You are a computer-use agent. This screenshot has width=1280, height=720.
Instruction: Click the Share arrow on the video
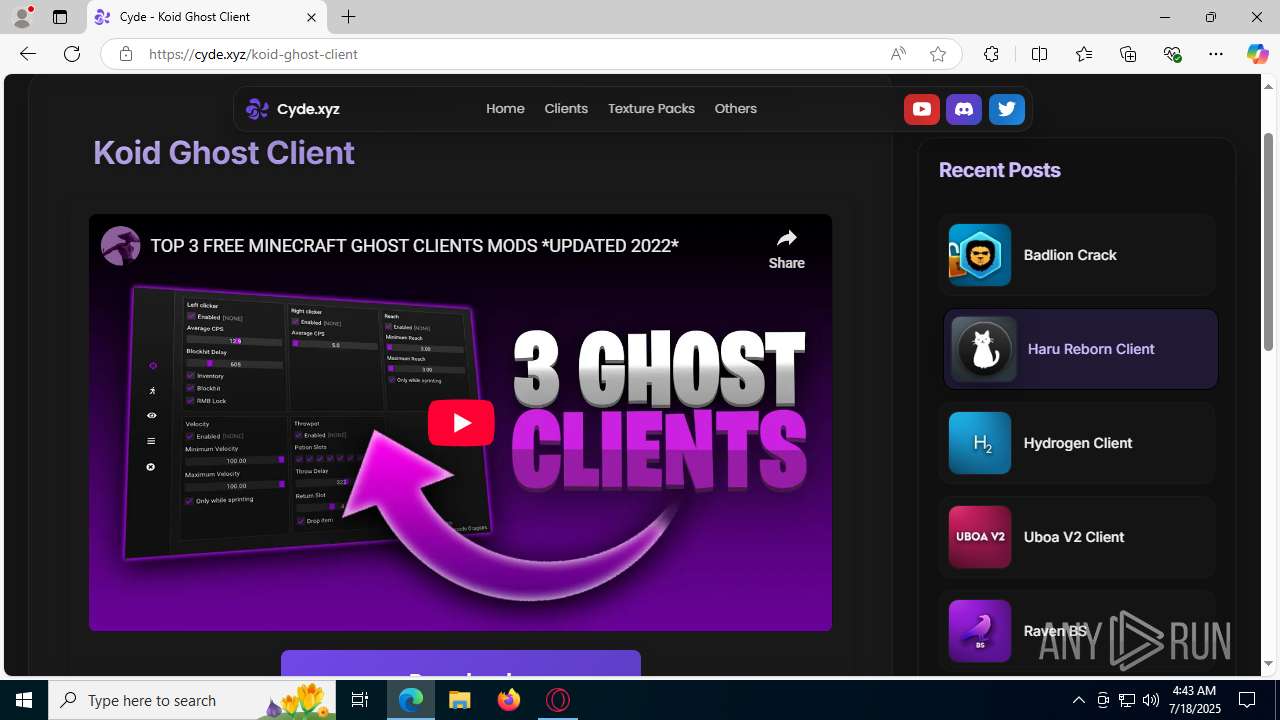coord(786,249)
